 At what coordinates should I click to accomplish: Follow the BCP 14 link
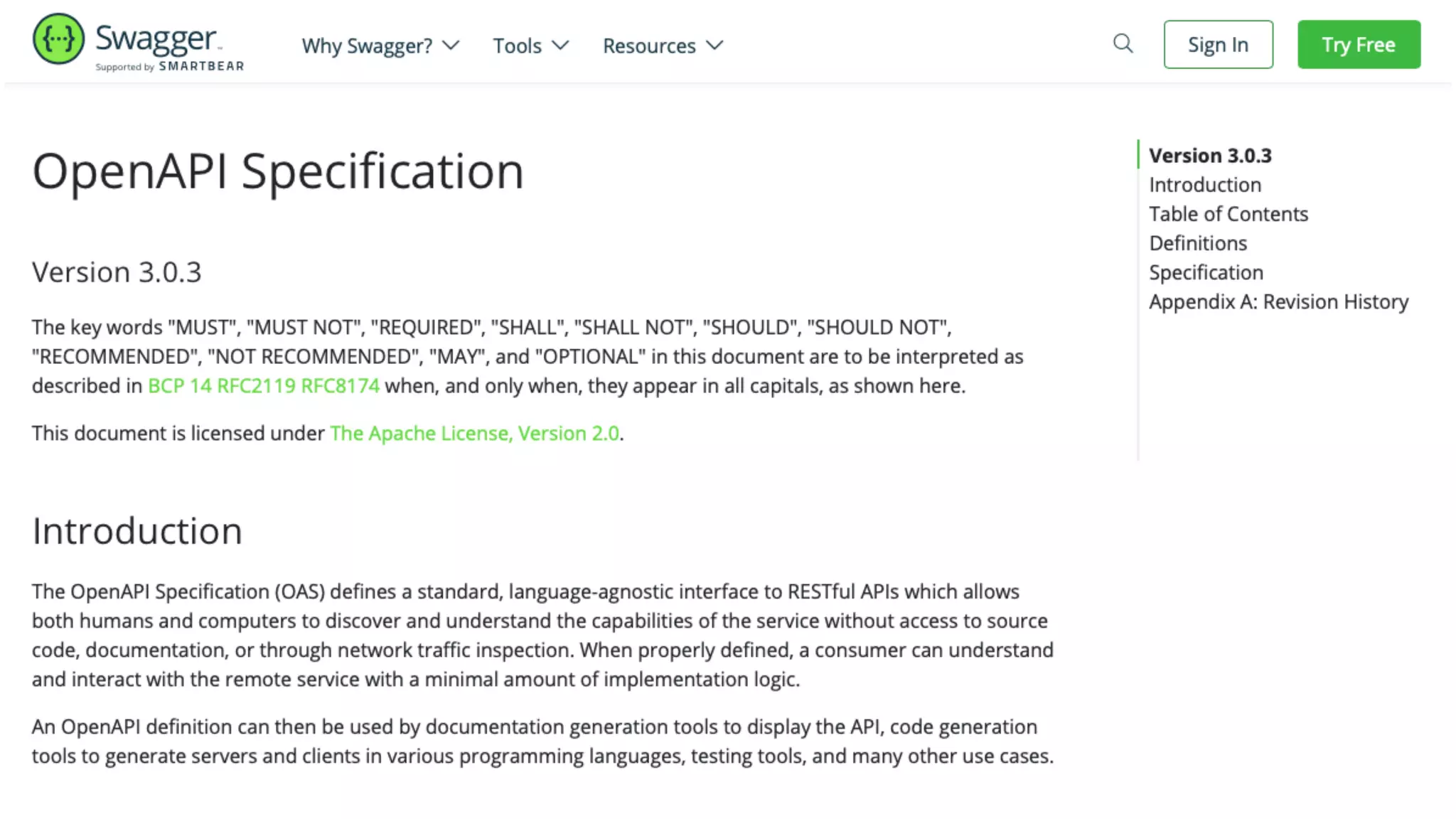click(180, 386)
